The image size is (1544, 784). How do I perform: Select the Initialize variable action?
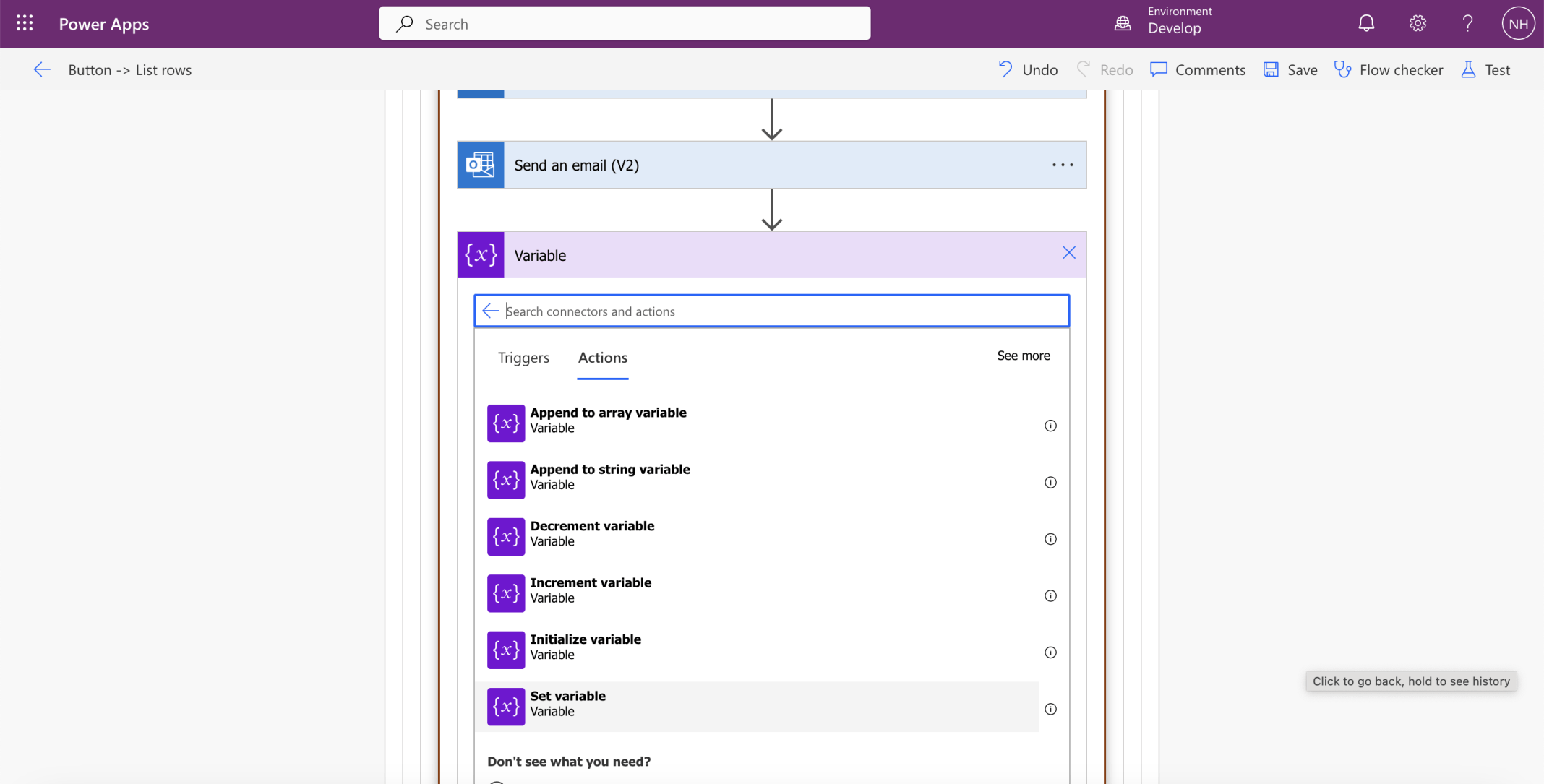[x=586, y=647]
